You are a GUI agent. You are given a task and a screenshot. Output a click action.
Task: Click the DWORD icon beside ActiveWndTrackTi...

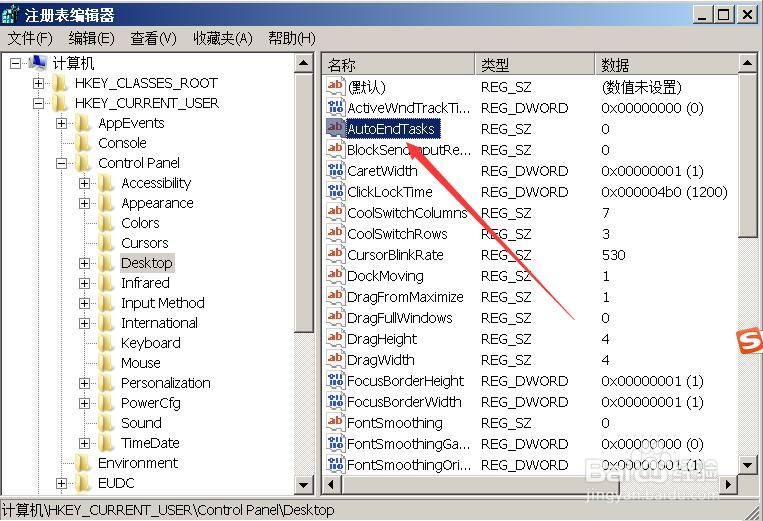click(x=335, y=107)
